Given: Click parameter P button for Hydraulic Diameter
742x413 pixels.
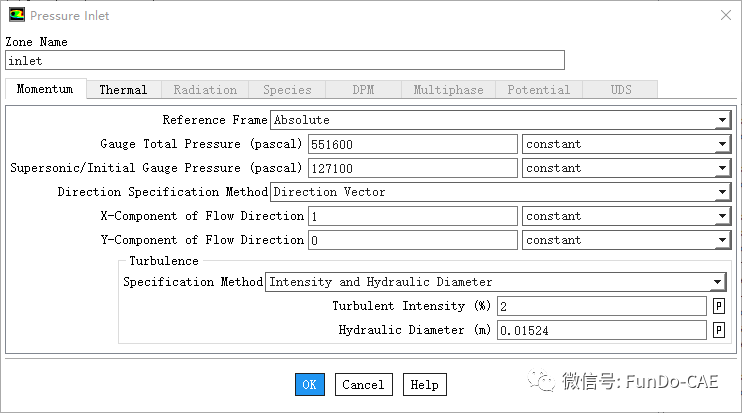Looking at the screenshot, I should (718, 330).
